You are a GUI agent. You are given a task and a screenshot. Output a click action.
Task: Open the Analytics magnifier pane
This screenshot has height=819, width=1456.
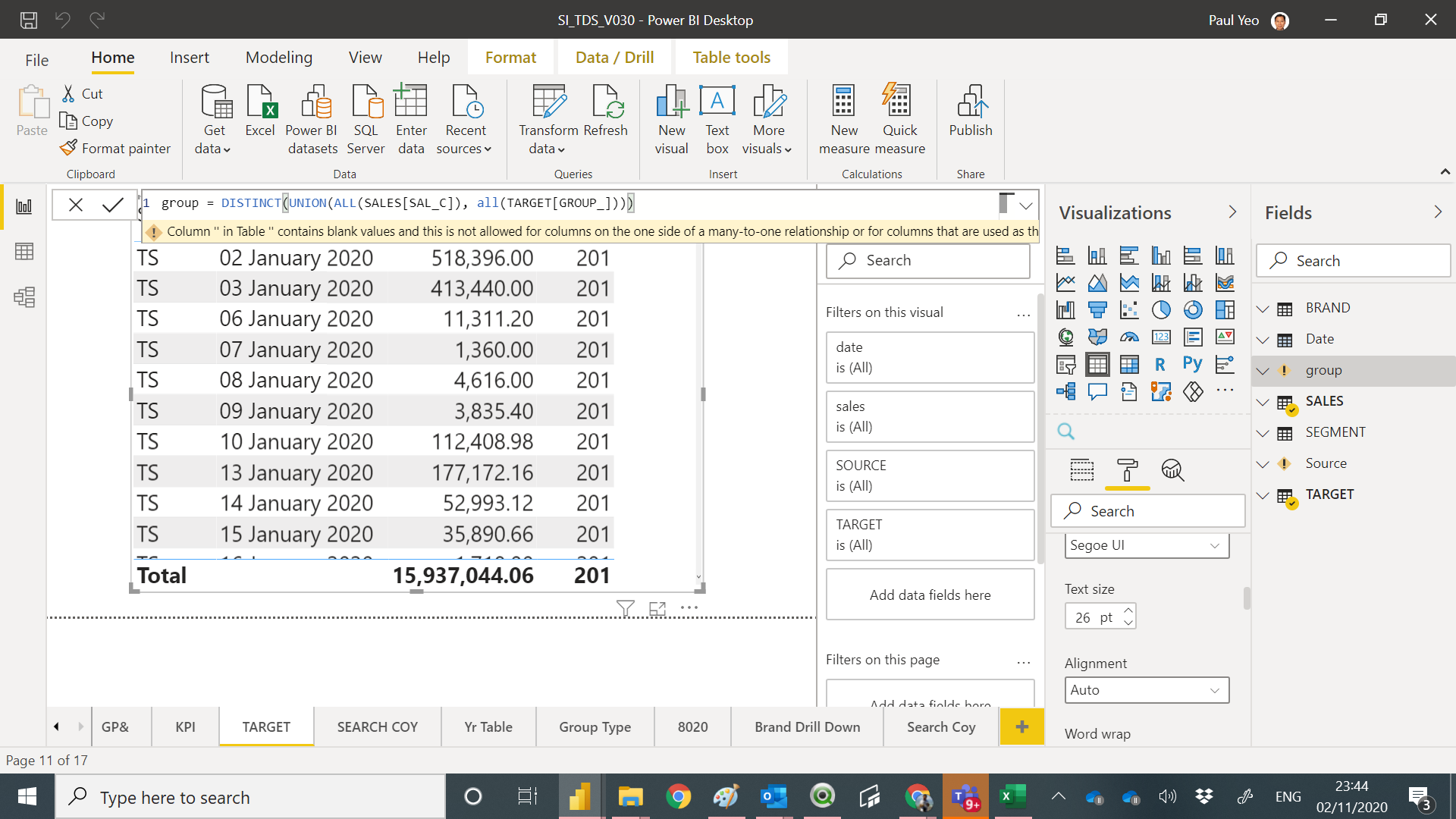[1172, 470]
